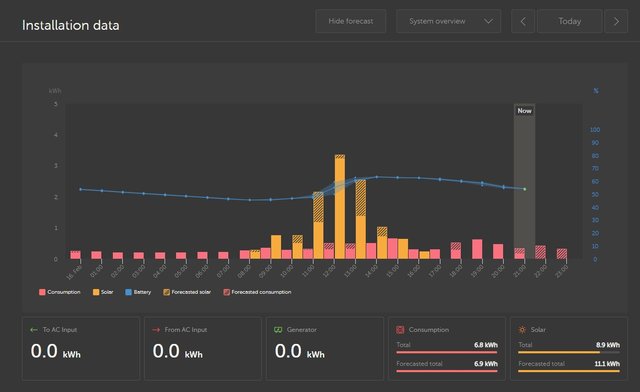Click the Solar sun icon
Viewport: 640px width, 392px height.
point(522,330)
